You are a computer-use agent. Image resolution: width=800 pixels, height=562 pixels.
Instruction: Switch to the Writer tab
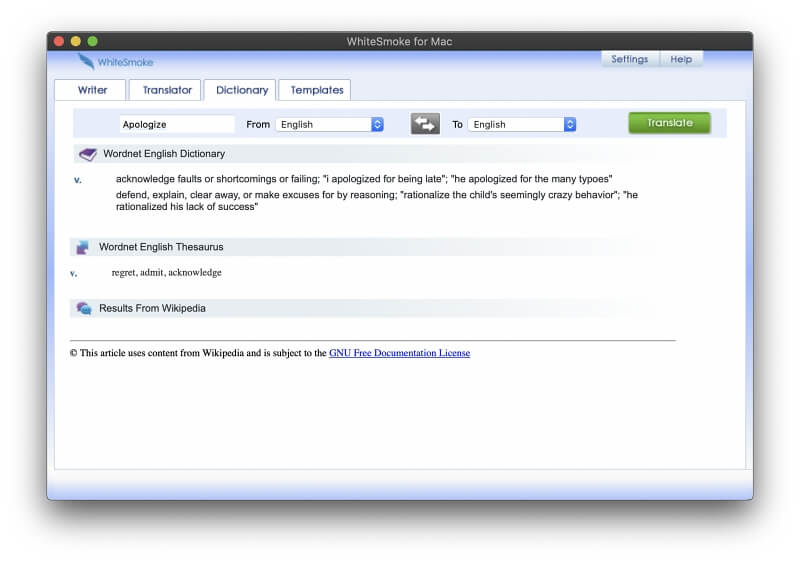(x=90, y=90)
